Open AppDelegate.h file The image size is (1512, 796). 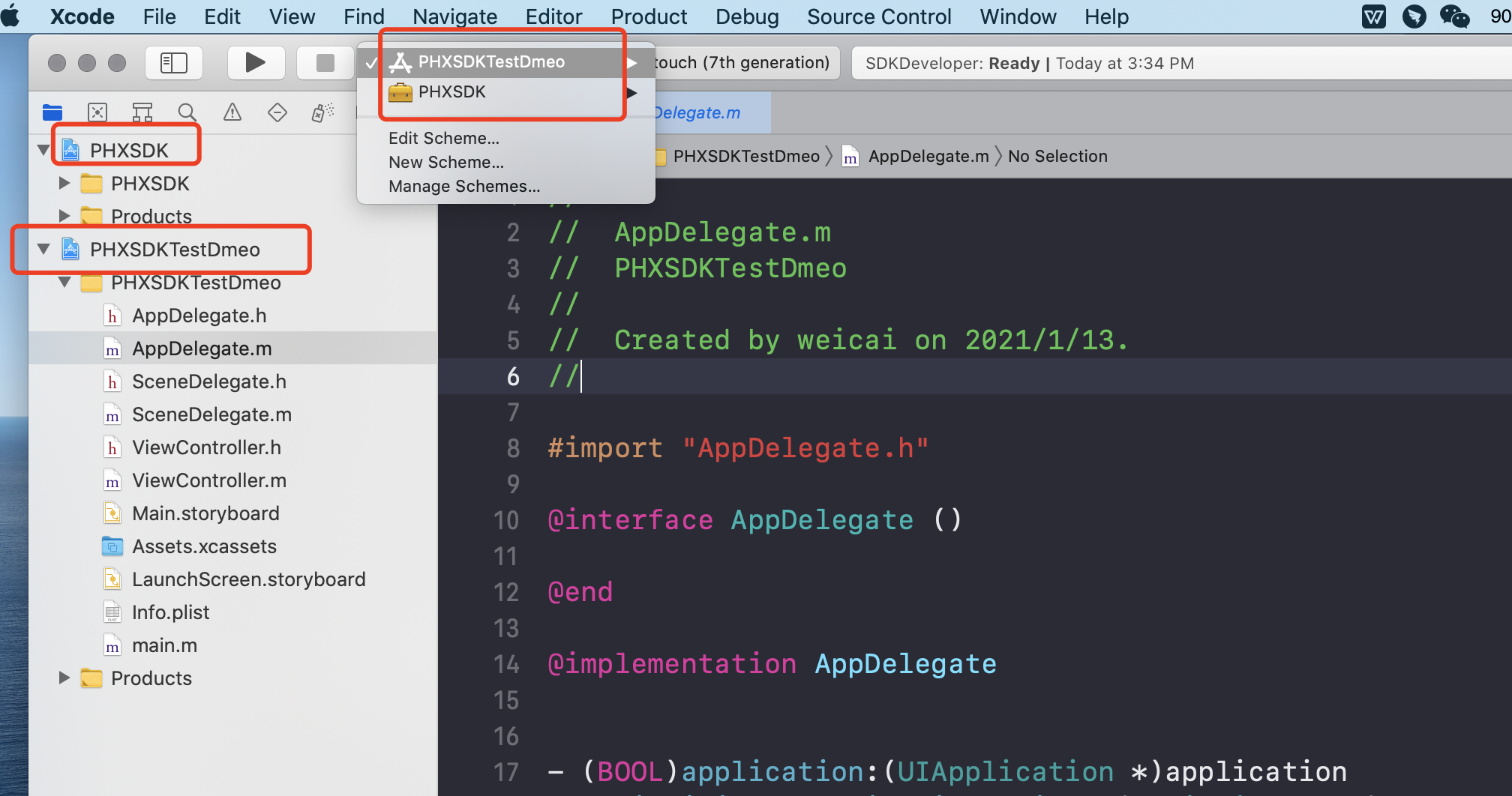(x=199, y=315)
